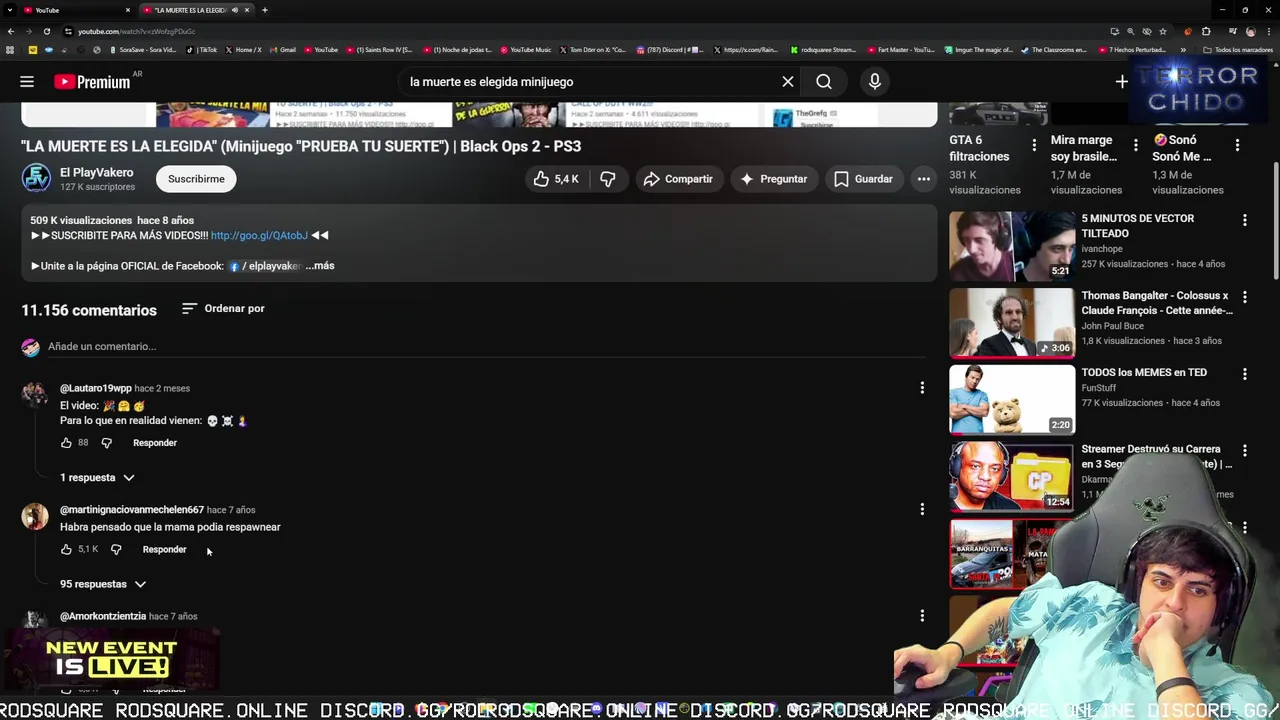Open options for martinignaciovanmechelen667's comment
Viewport: 1280px width, 720px height.
pyautogui.click(x=922, y=509)
